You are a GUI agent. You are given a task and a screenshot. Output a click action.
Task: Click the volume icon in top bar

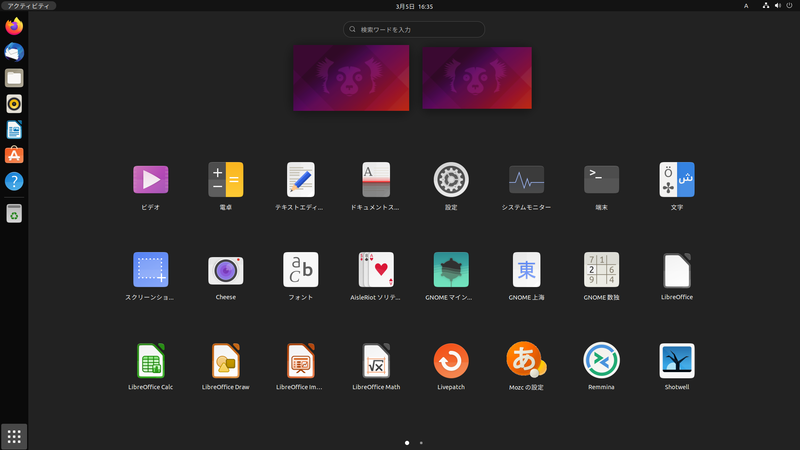click(x=778, y=6)
